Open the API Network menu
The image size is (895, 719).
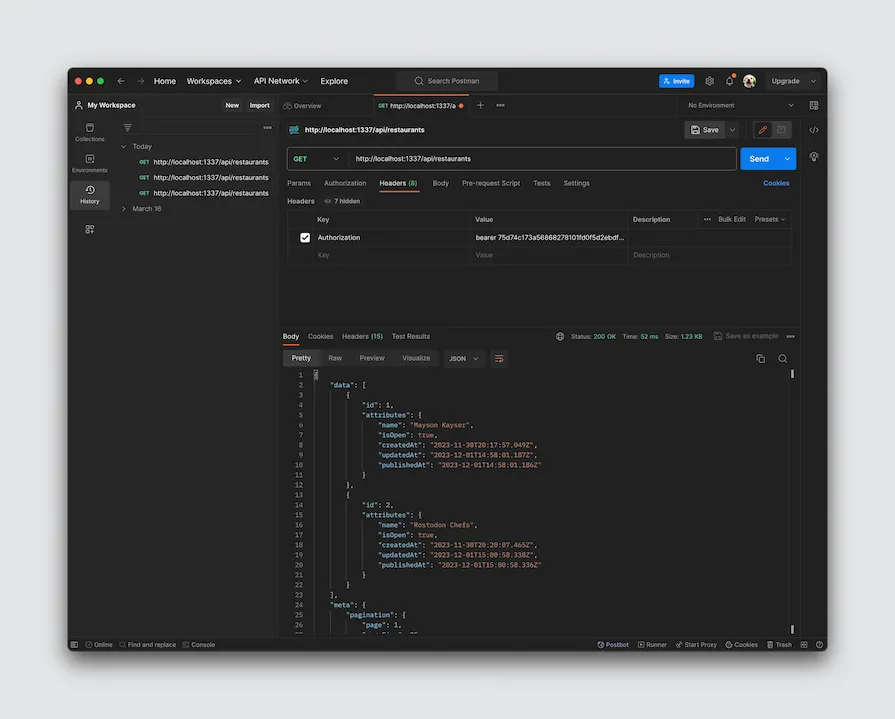pyautogui.click(x=279, y=81)
